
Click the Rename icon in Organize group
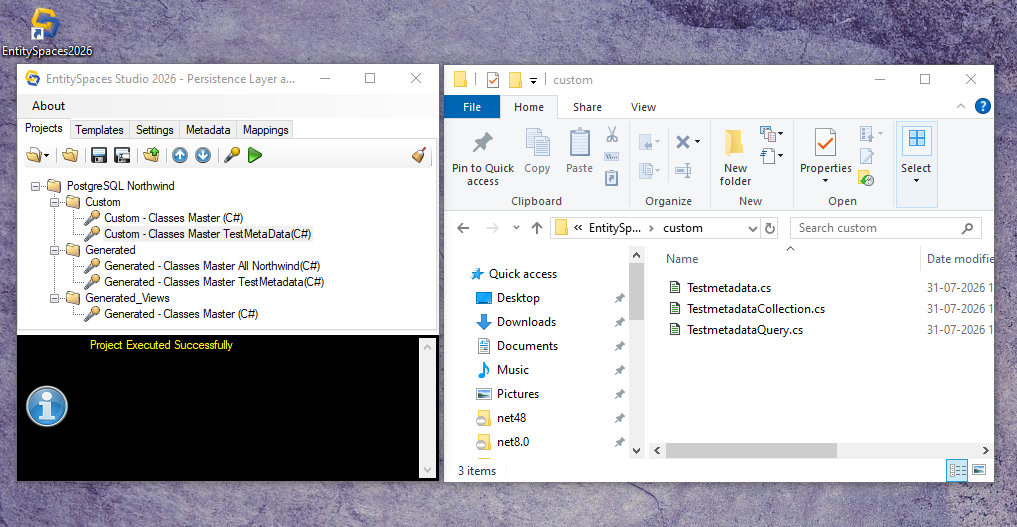click(x=683, y=170)
